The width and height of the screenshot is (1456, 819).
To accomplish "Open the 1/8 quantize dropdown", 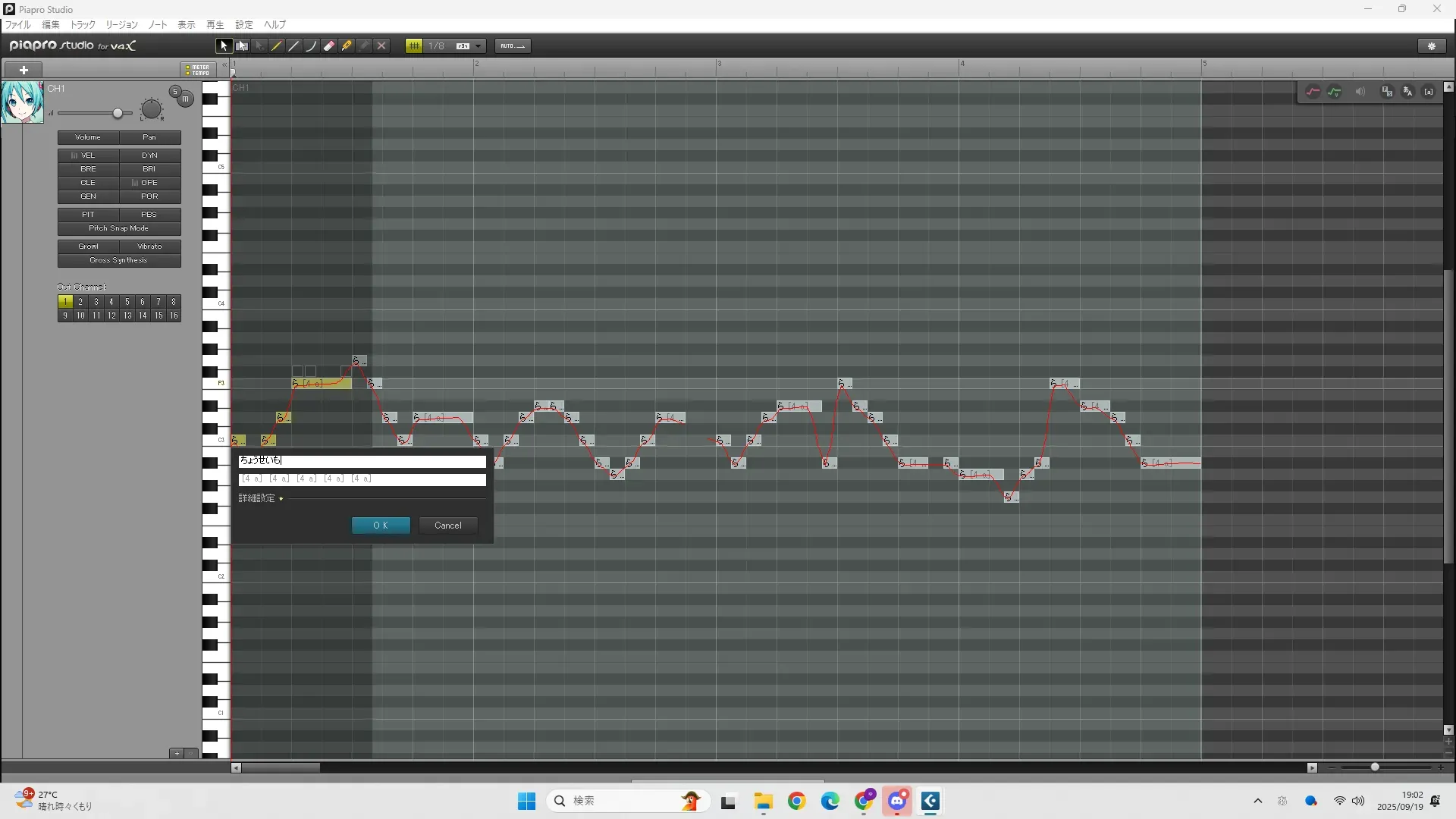I will tap(479, 46).
